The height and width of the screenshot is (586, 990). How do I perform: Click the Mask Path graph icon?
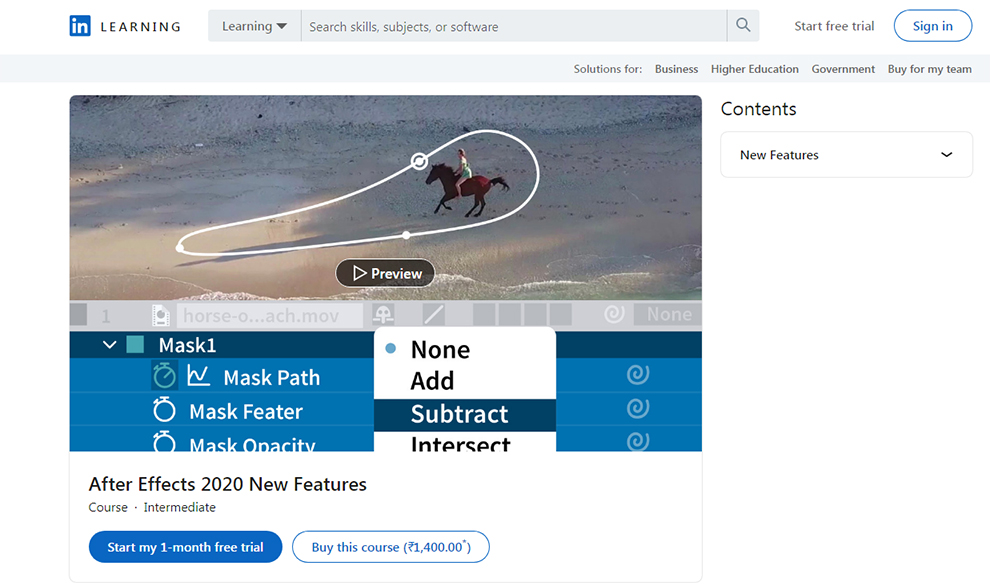click(198, 376)
